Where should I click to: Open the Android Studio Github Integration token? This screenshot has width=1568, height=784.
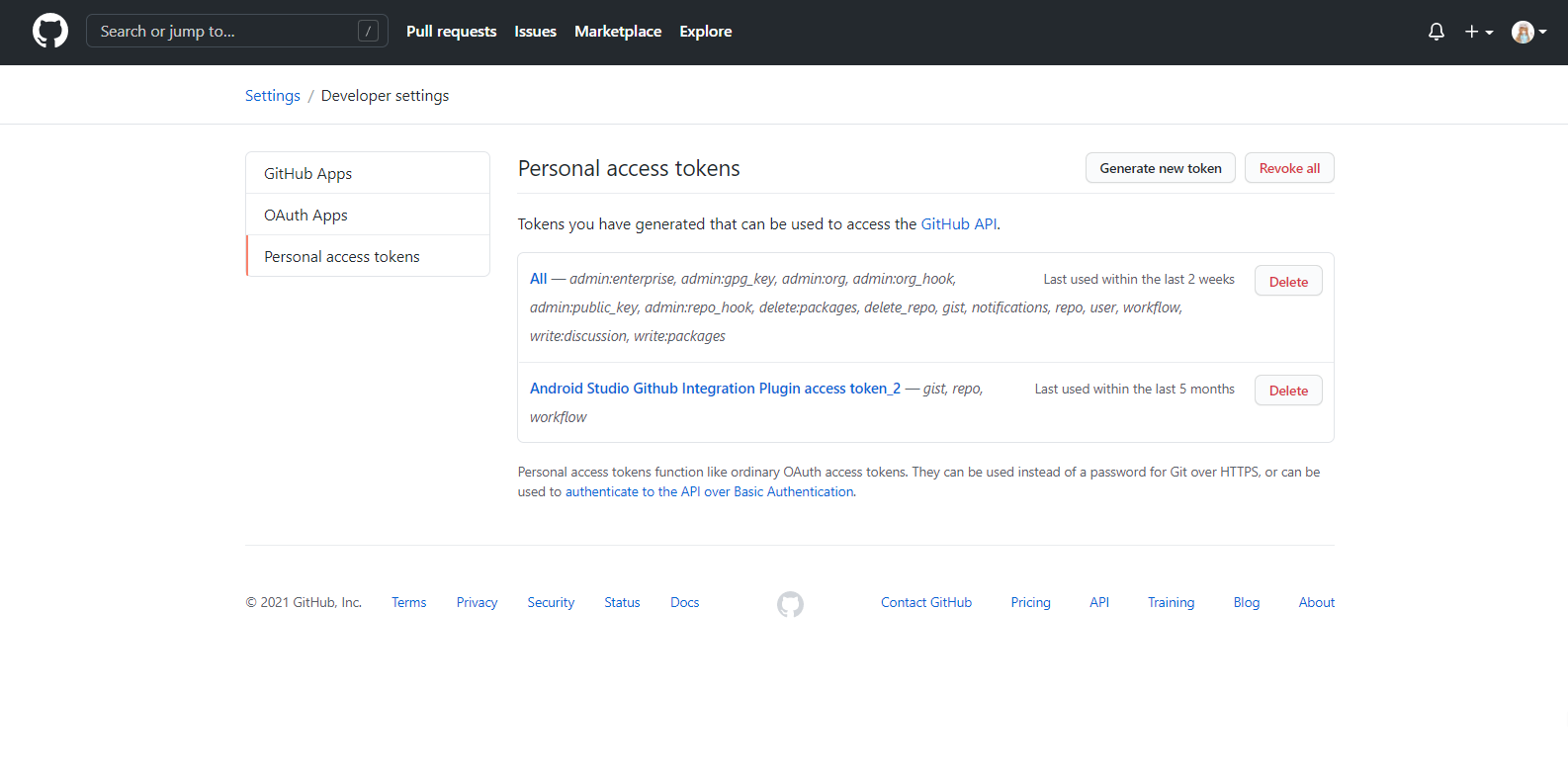pyautogui.click(x=715, y=389)
